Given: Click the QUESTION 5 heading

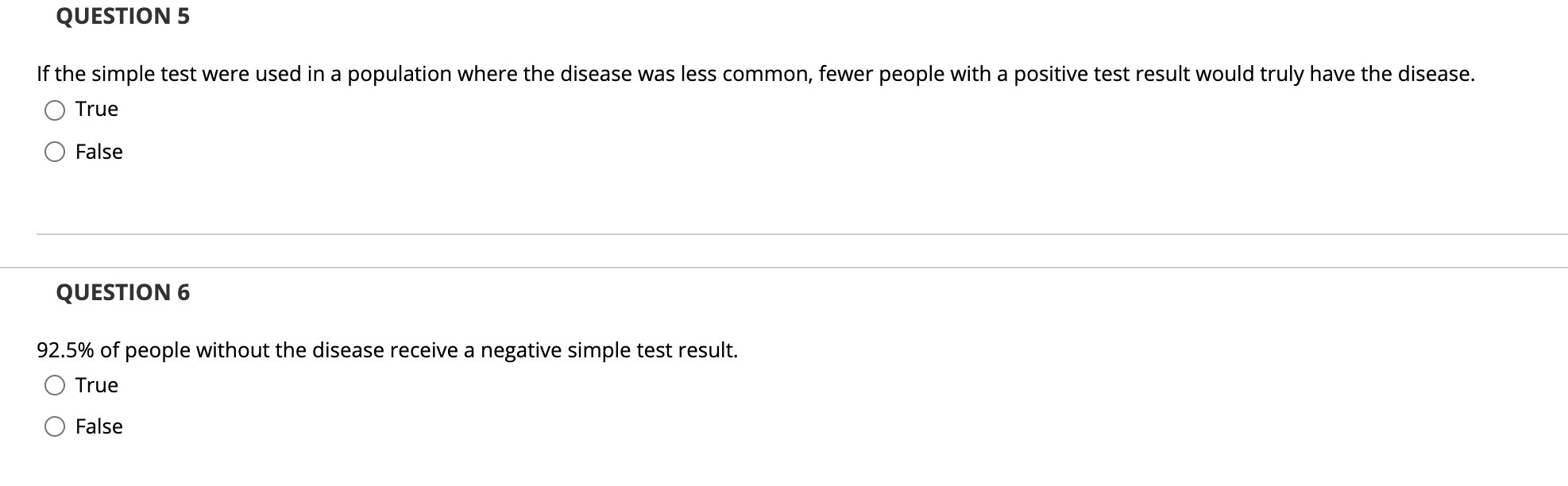Looking at the screenshot, I should pos(121,15).
